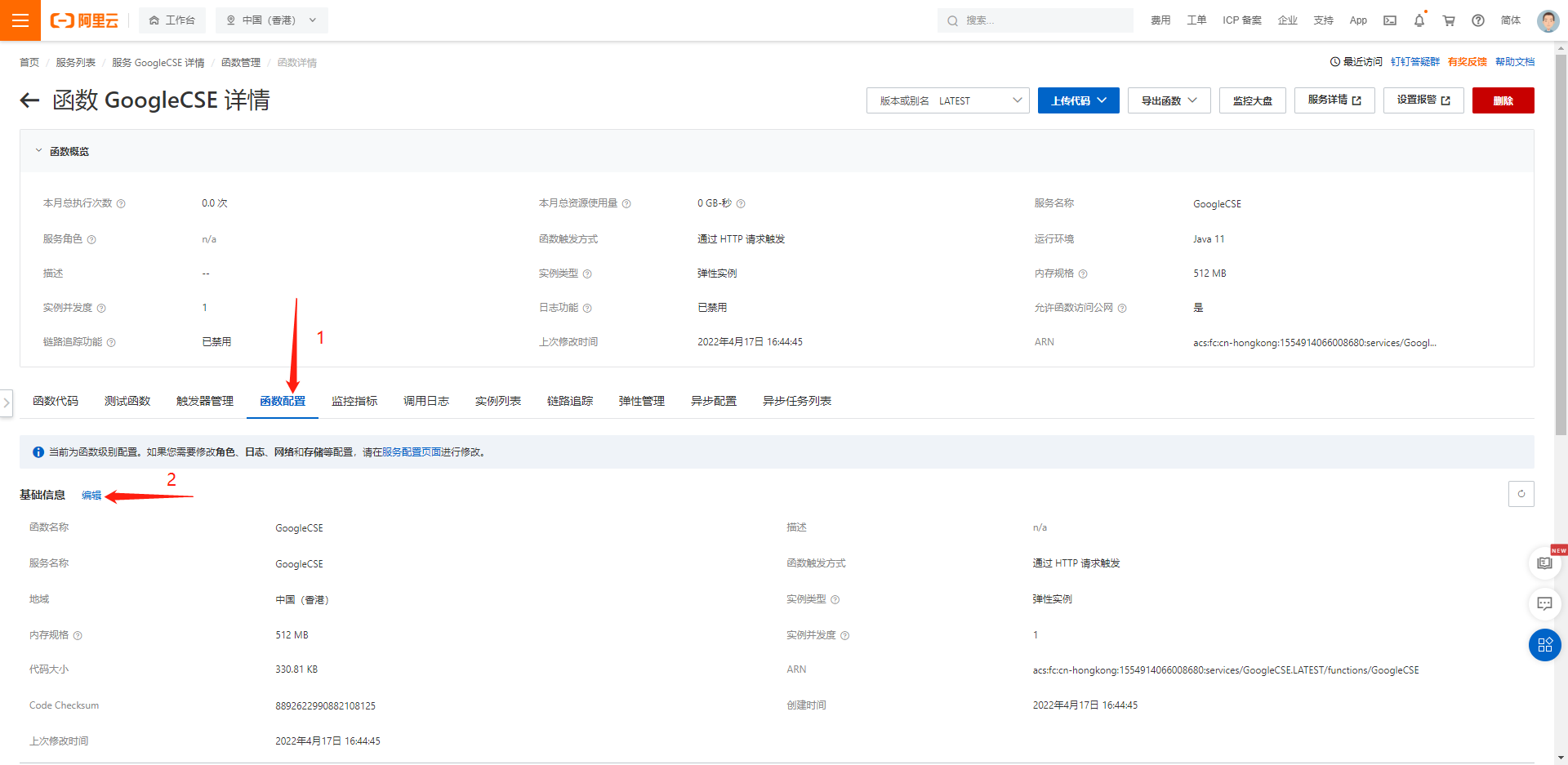The height and width of the screenshot is (765, 1568).
Task: Show help for 链路追踪功能
Action: coord(111,343)
